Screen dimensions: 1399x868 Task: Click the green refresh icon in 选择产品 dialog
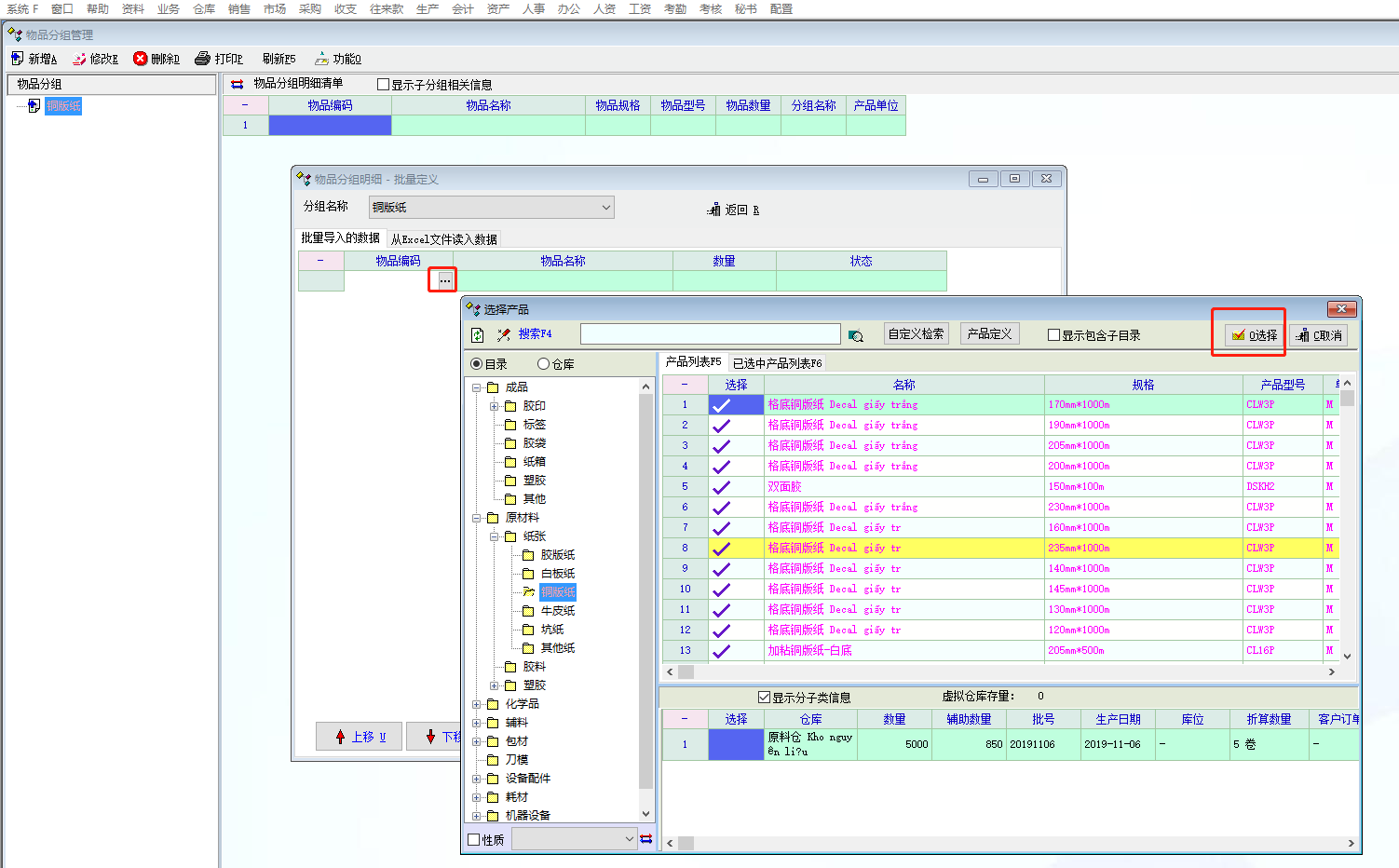478,335
